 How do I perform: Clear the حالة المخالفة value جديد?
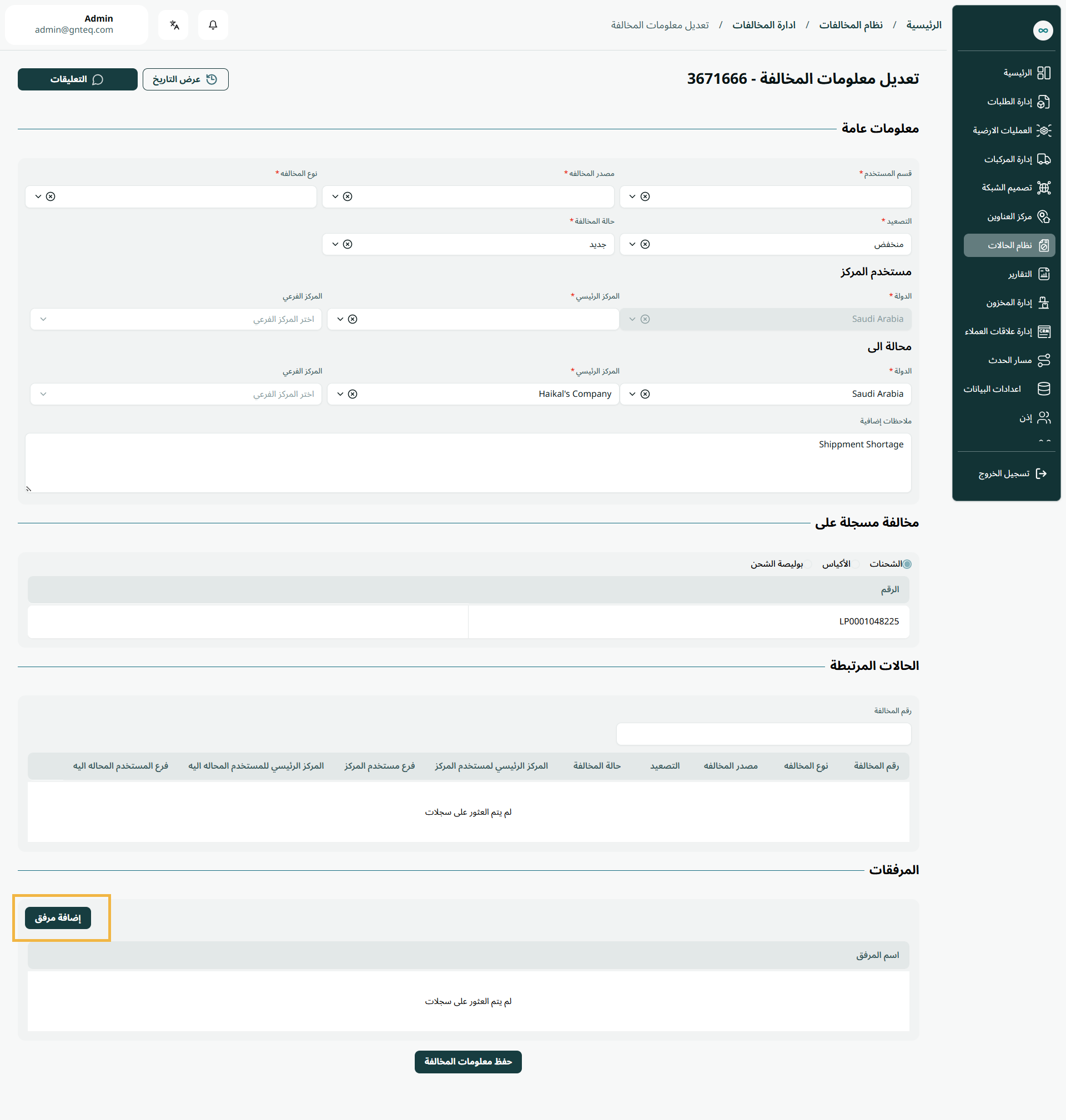[x=348, y=244]
